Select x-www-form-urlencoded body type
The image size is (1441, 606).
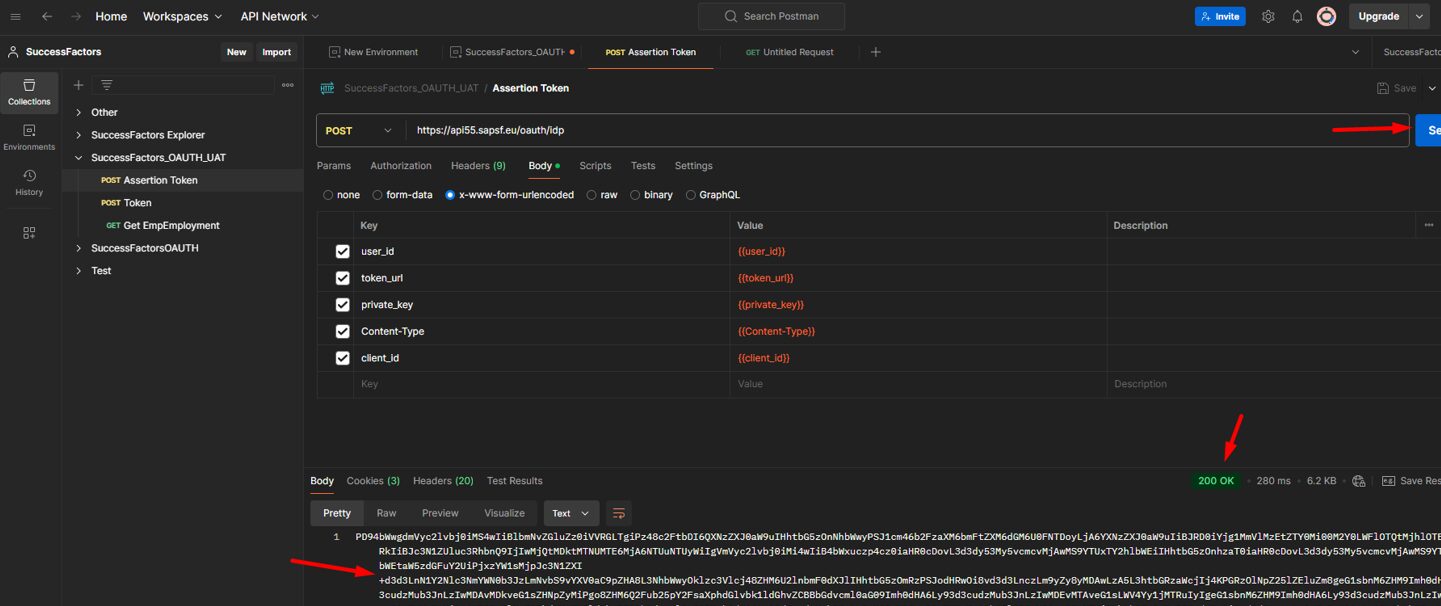click(x=450, y=195)
